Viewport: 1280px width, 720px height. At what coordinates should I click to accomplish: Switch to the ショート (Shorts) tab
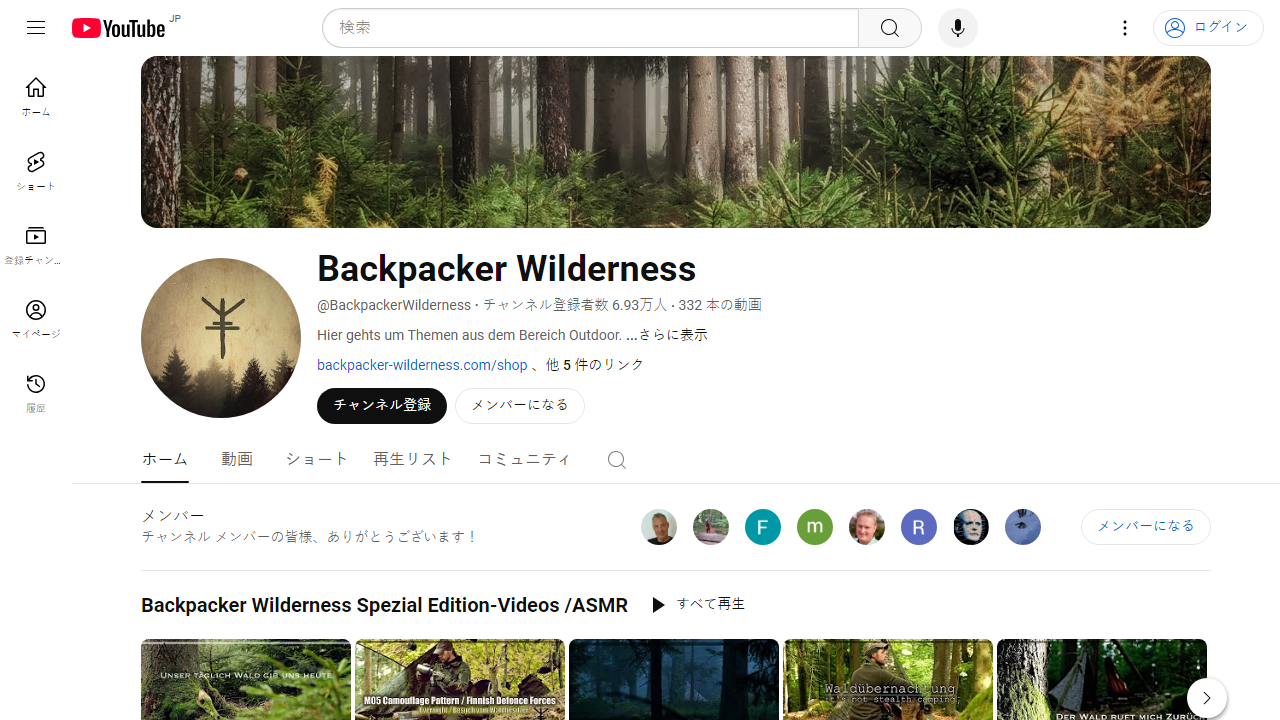[x=317, y=459]
